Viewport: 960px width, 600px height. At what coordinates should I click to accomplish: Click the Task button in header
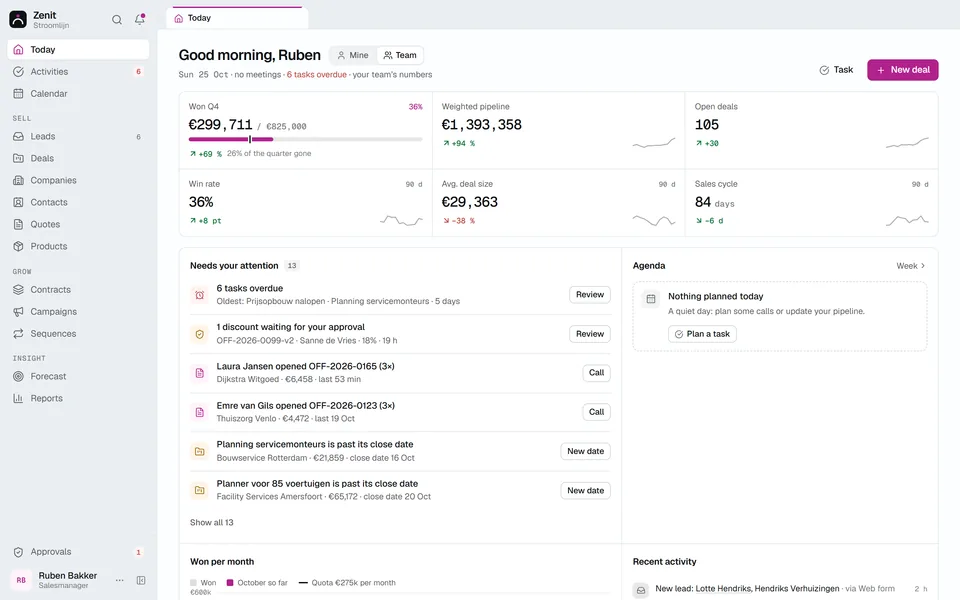[x=836, y=70]
